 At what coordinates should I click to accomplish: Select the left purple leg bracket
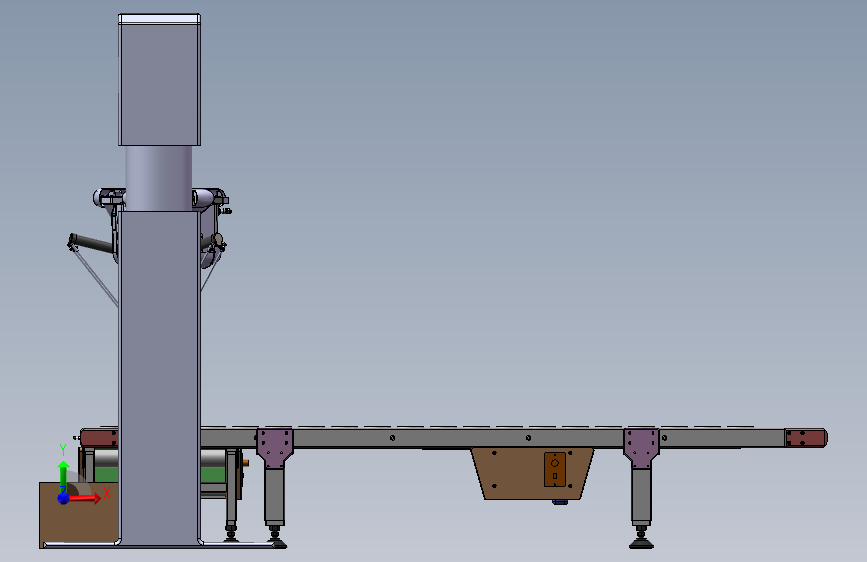click(275, 448)
